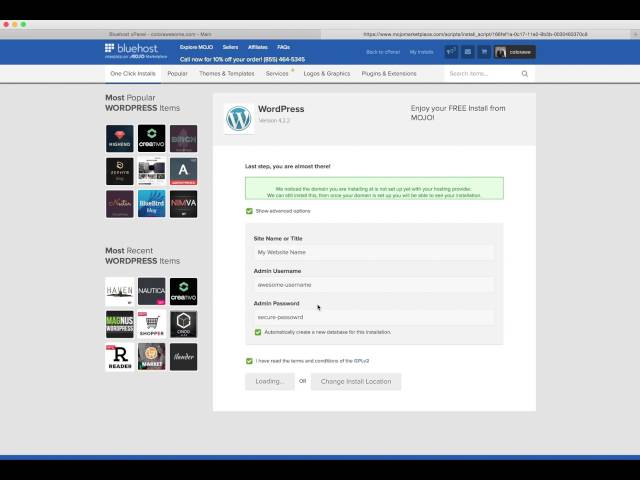
Task: Click the Search items field
Action: [482, 74]
